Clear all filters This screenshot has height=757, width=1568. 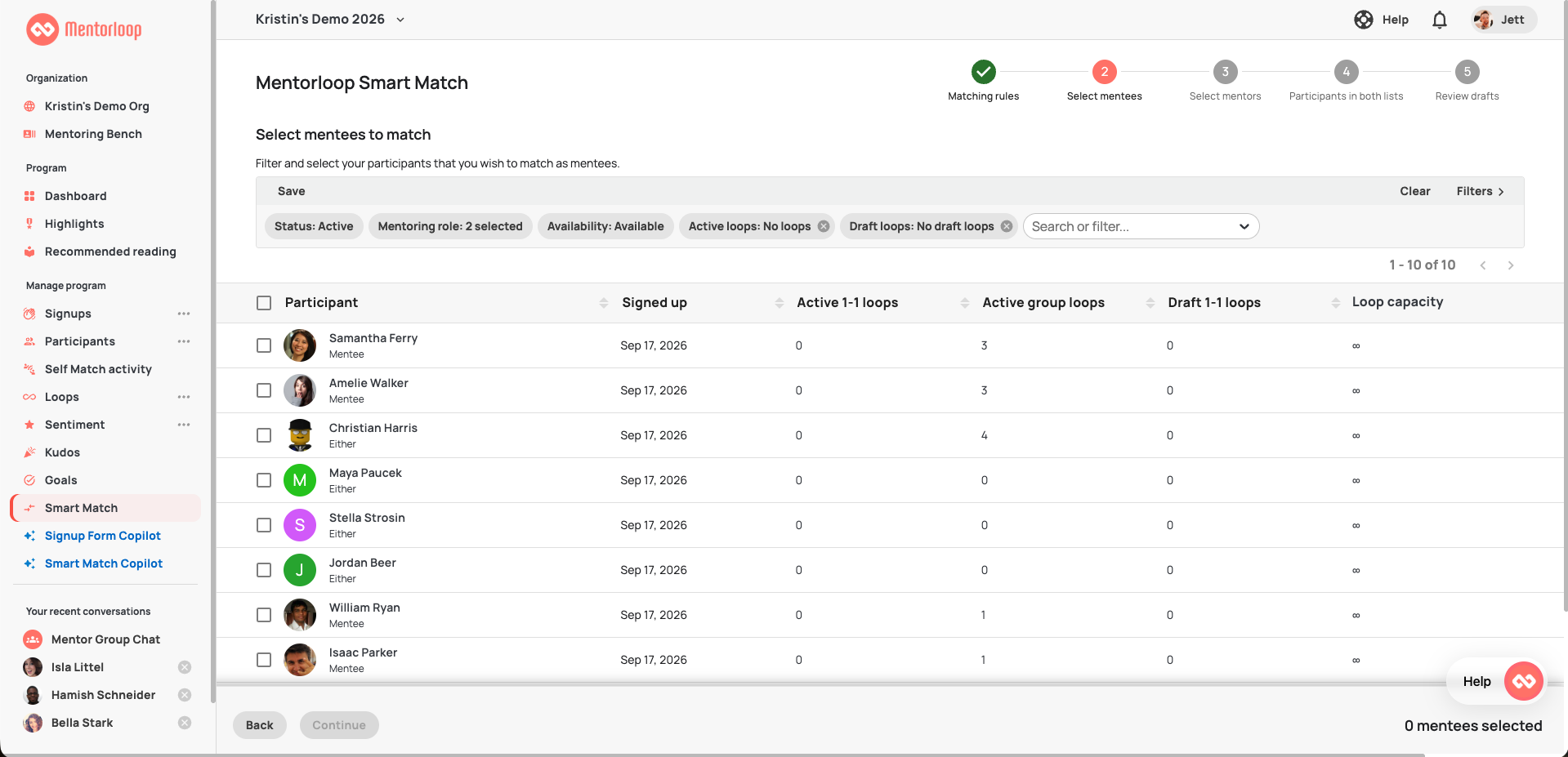1414,191
